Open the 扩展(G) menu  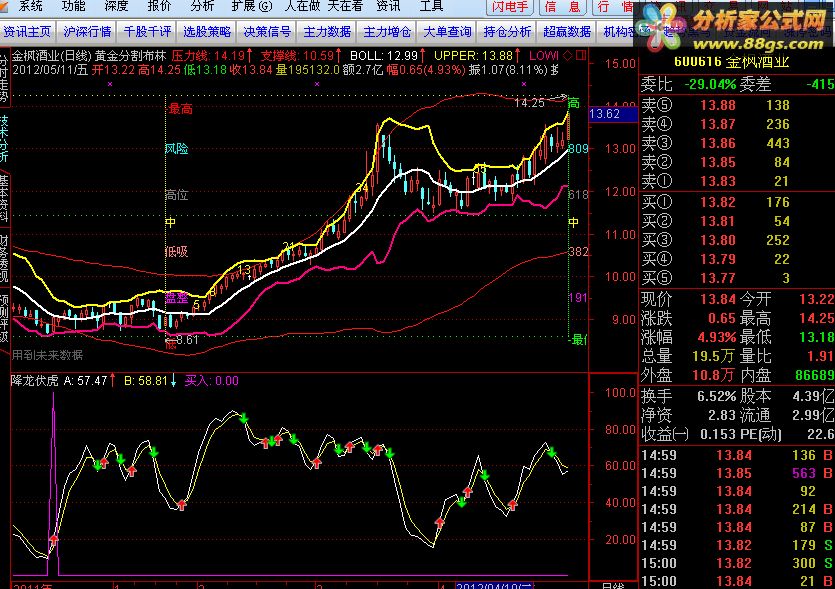pos(251,6)
